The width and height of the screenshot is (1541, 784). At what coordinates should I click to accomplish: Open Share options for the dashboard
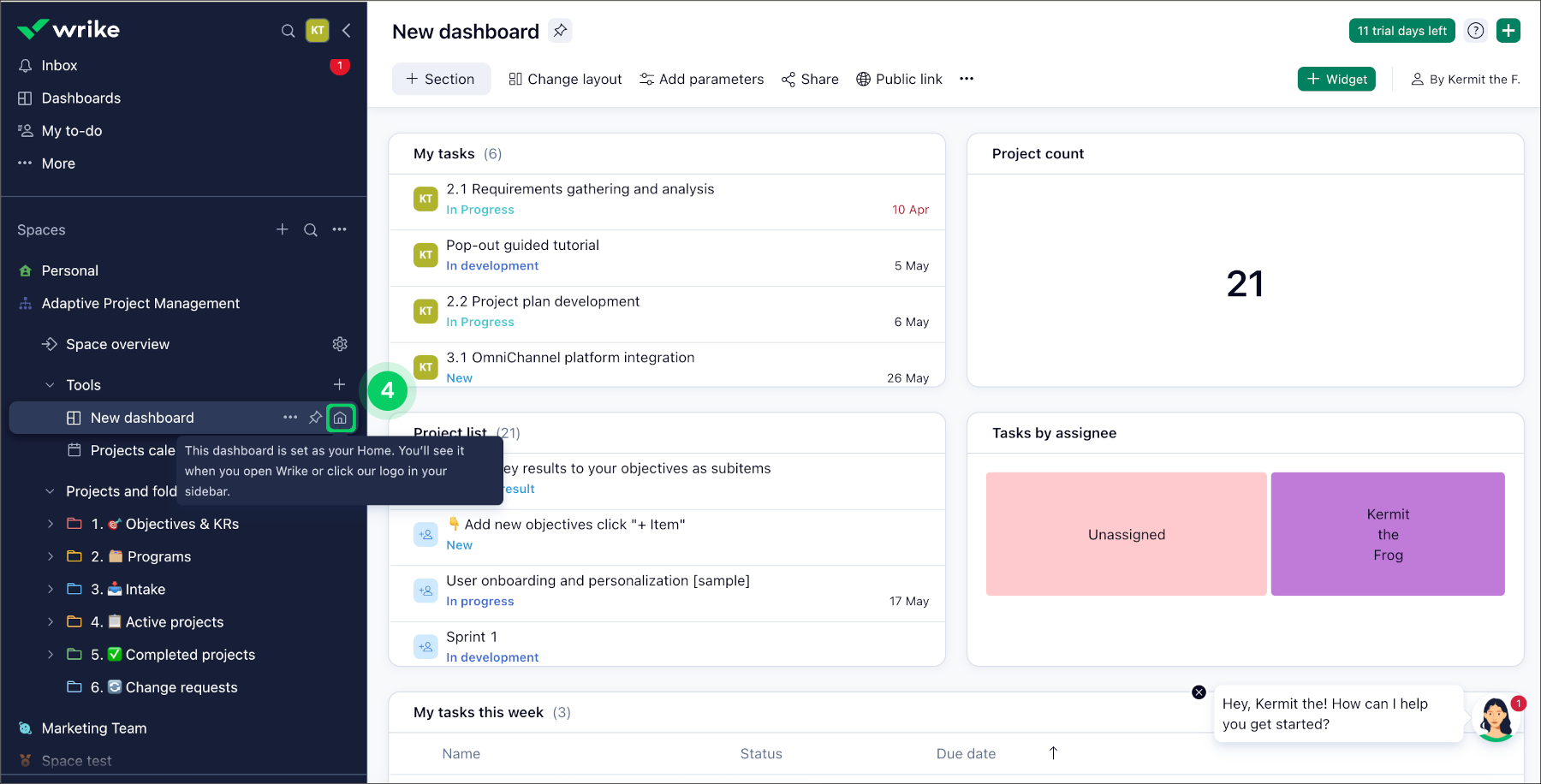click(809, 79)
